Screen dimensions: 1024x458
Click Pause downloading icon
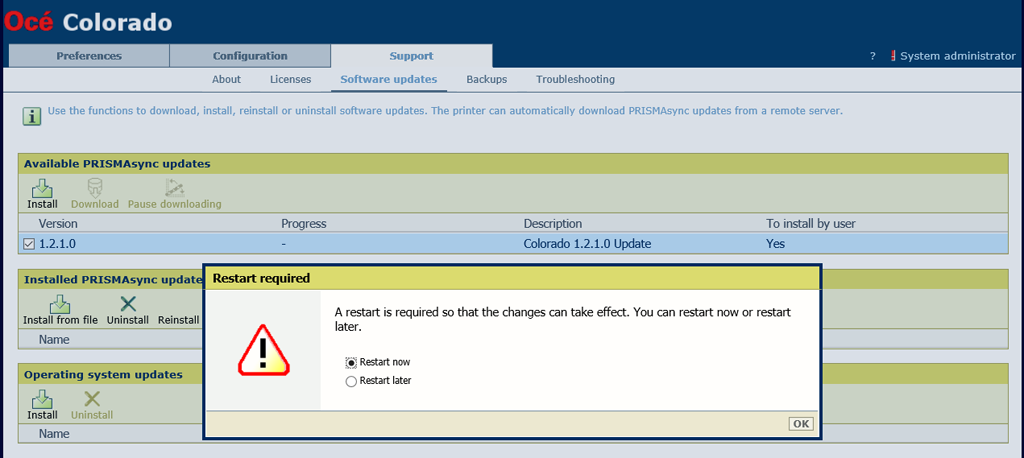tap(174, 188)
